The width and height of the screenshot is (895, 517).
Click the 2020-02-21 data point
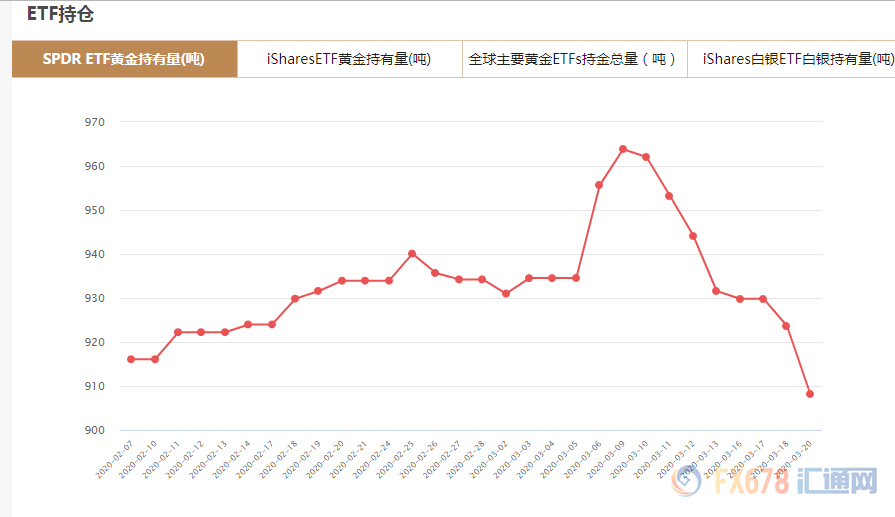tap(365, 281)
